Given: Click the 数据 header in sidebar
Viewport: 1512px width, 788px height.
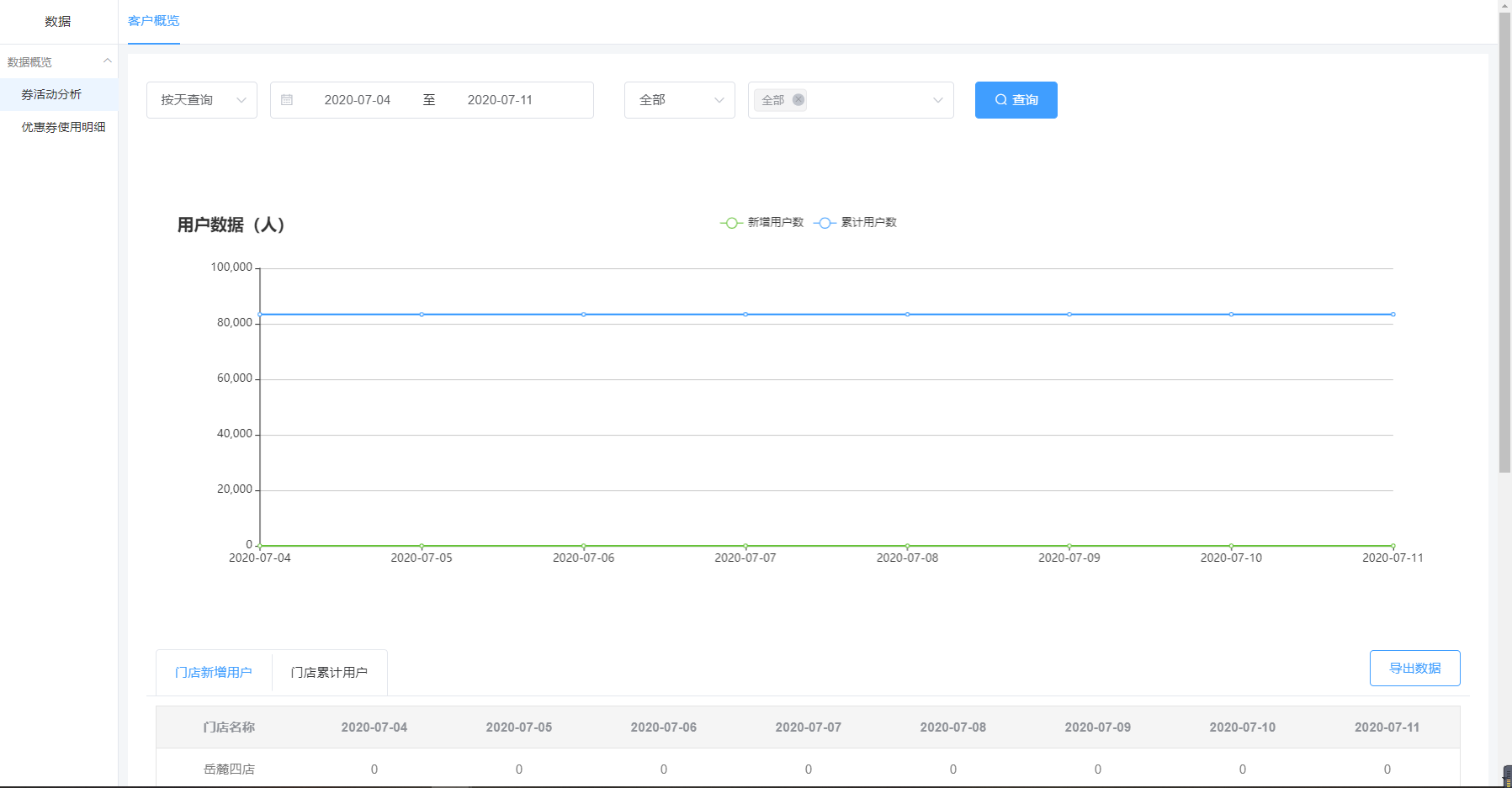Looking at the screenshot, I should [58, 22].
